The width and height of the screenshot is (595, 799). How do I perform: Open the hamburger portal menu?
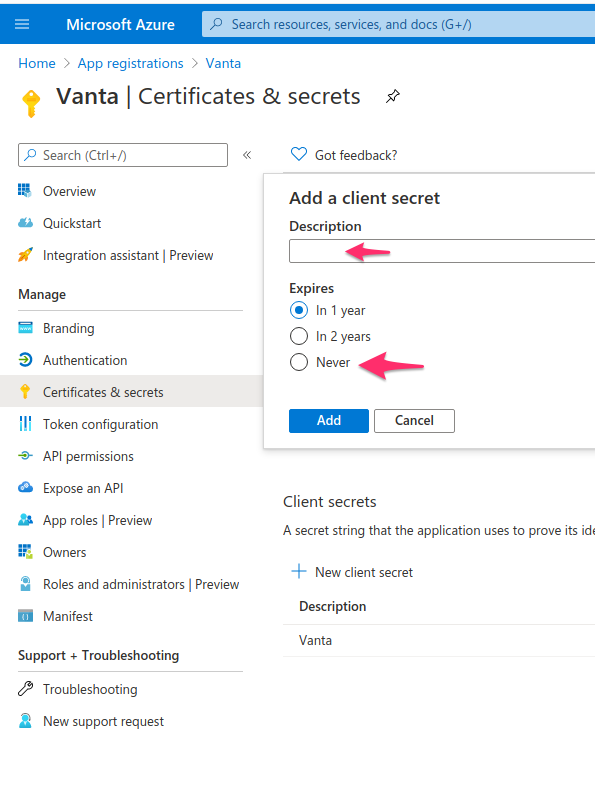[x=22, y=24]
